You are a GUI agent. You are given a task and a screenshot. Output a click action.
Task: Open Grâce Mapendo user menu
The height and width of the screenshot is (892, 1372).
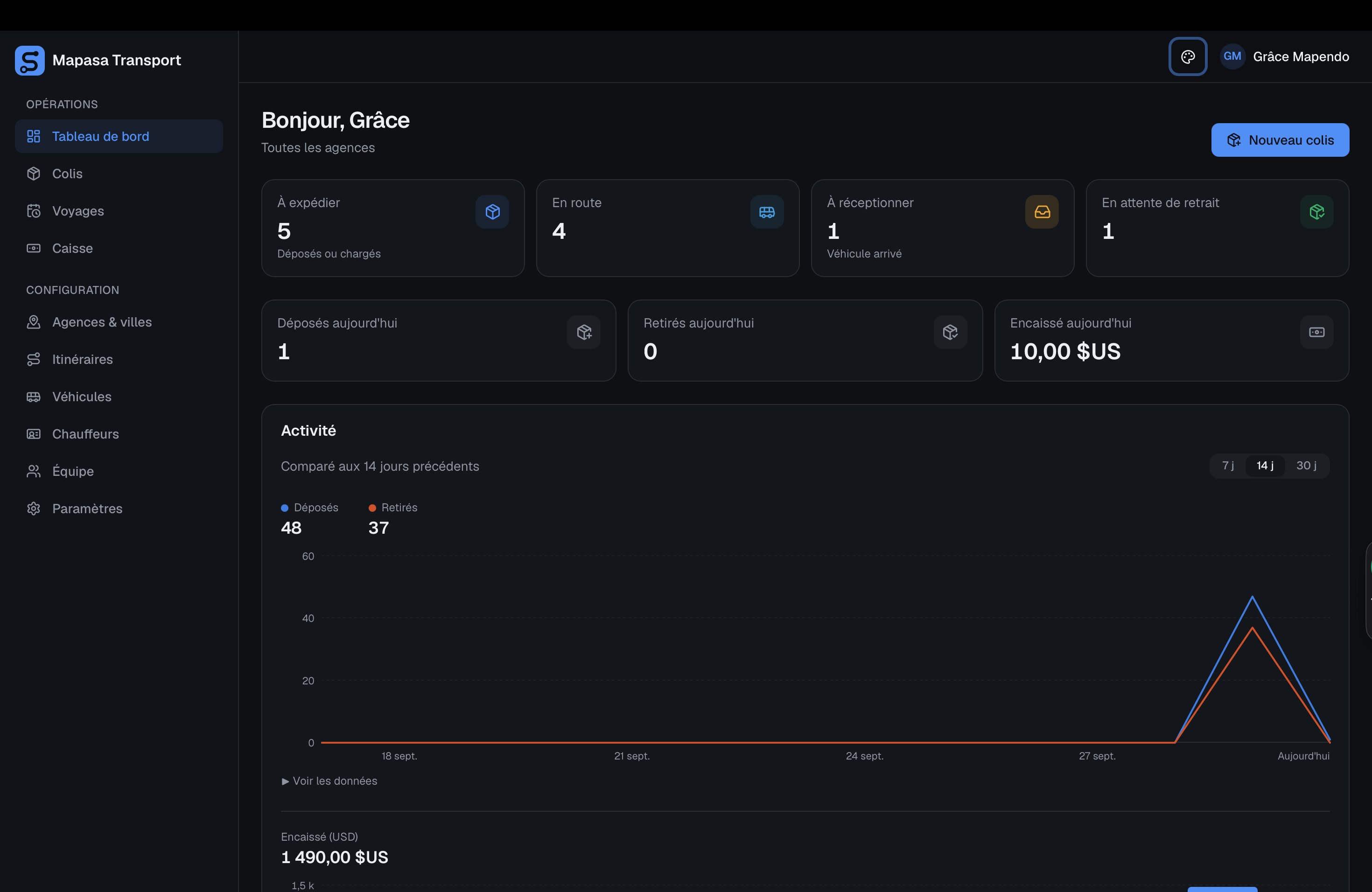pos(1284,56)
